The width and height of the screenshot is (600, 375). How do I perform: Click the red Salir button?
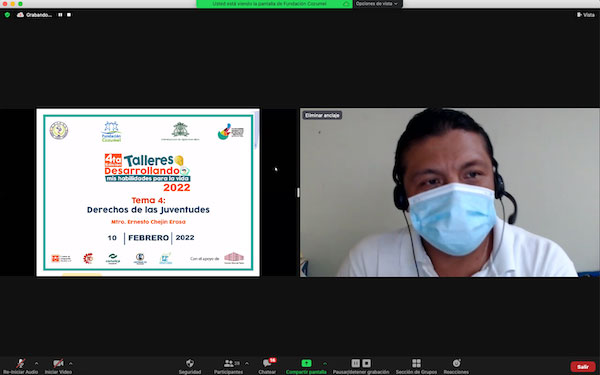(x=583, y=367)
